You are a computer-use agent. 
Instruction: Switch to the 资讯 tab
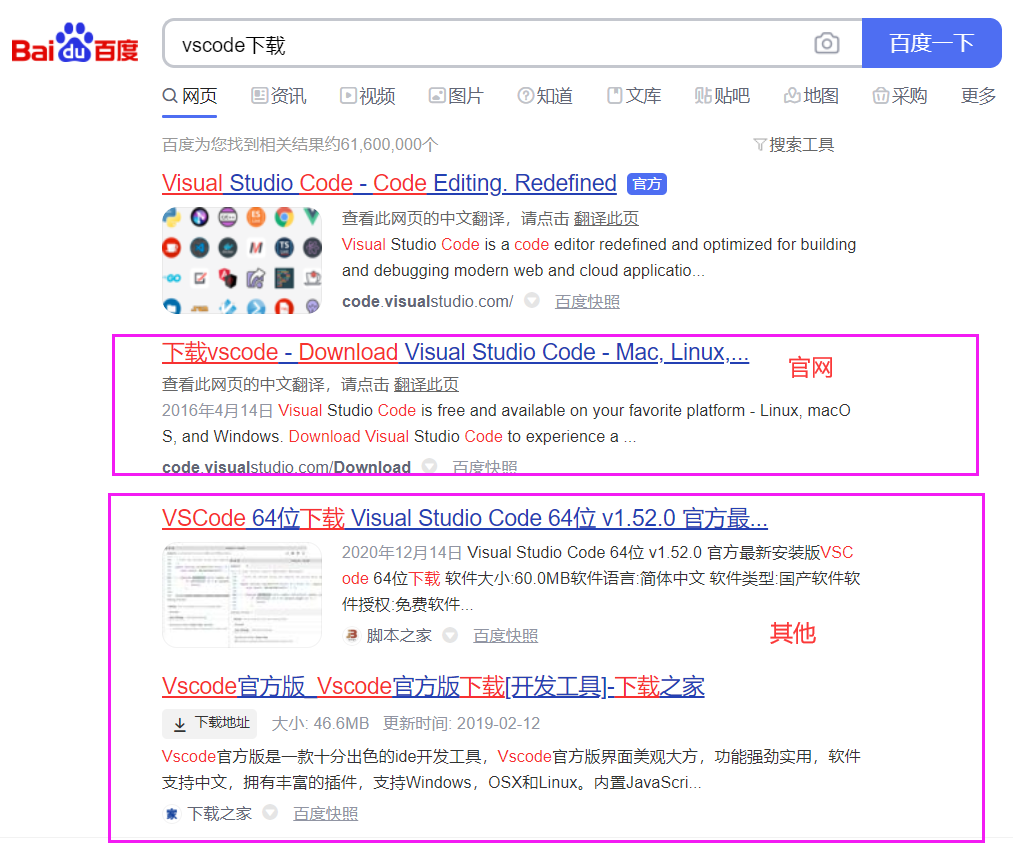pos(278,96)
